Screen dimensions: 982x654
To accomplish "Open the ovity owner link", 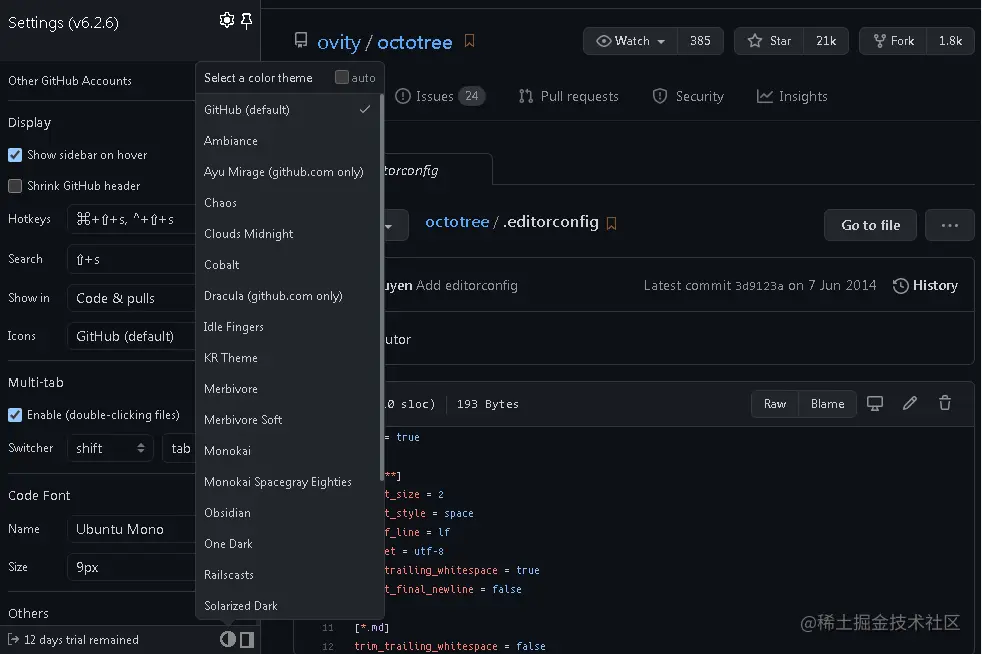I will click(338, 42).
